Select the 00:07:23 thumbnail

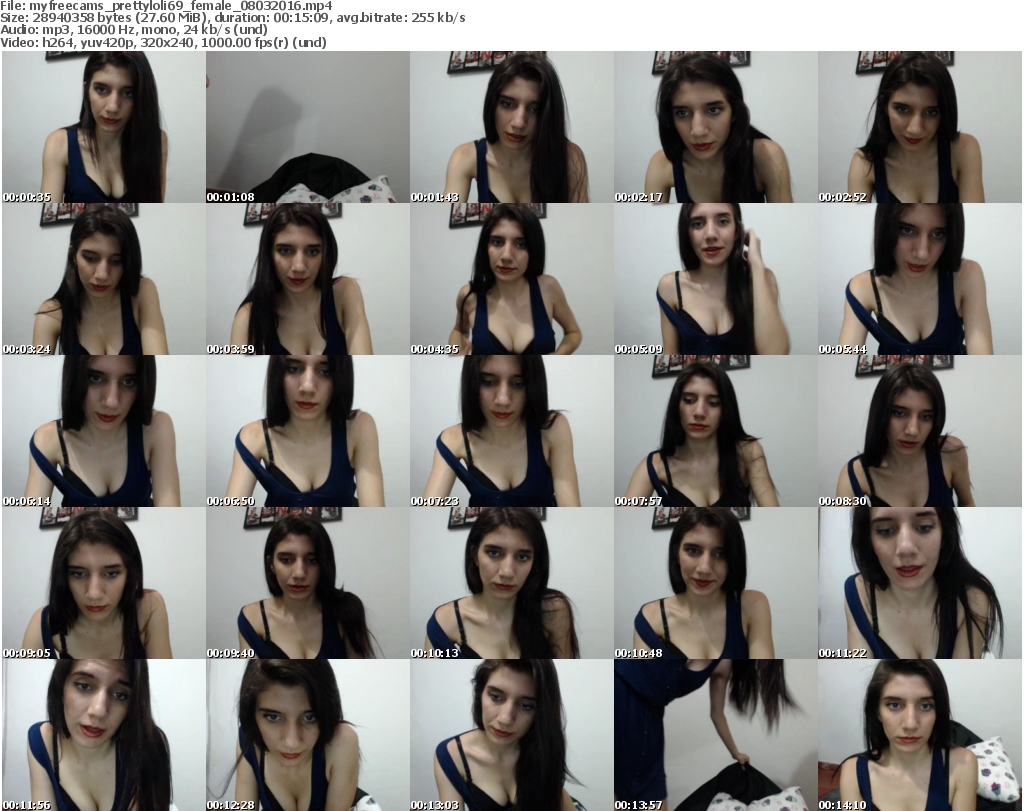click(x=511, y=431)
